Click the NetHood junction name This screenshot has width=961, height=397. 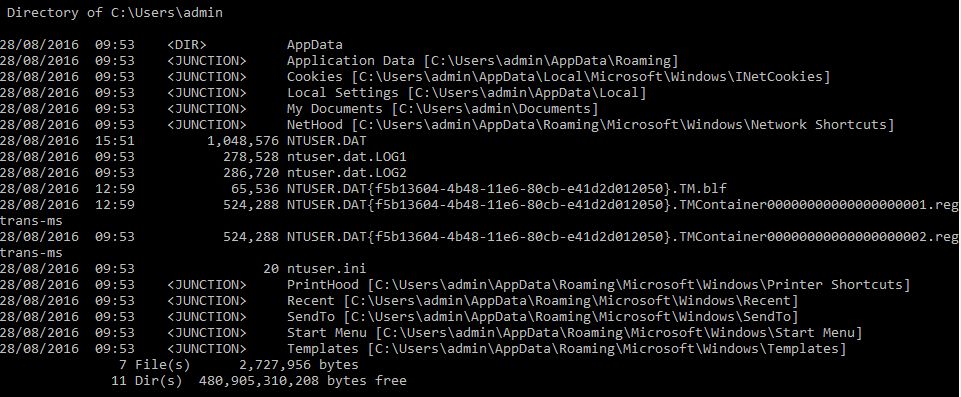click(x=314, y=124)
